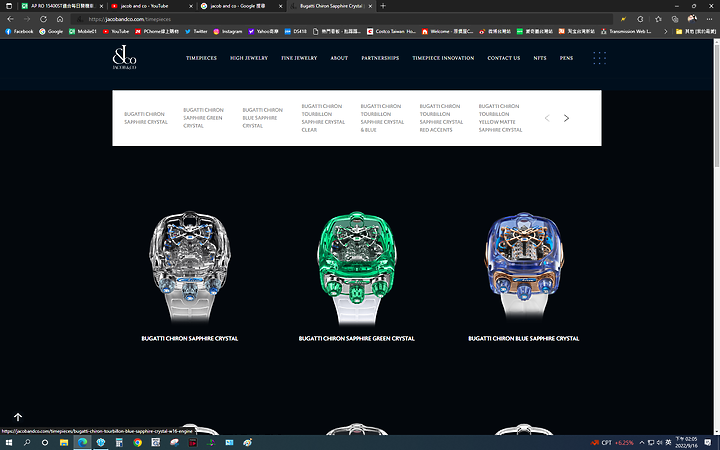Open Edge settings ellipsis menu
The image size is (720, 450).
tap(709, 19)
